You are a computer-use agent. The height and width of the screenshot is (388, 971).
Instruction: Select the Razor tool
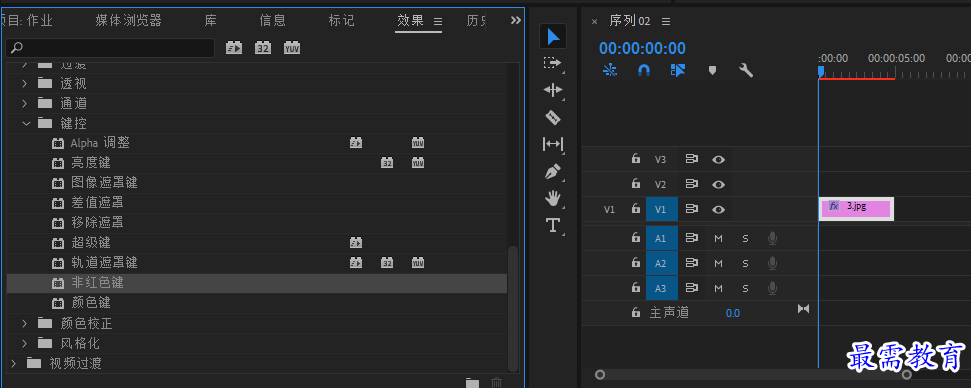pyautogui.click(x=552, y=117)
